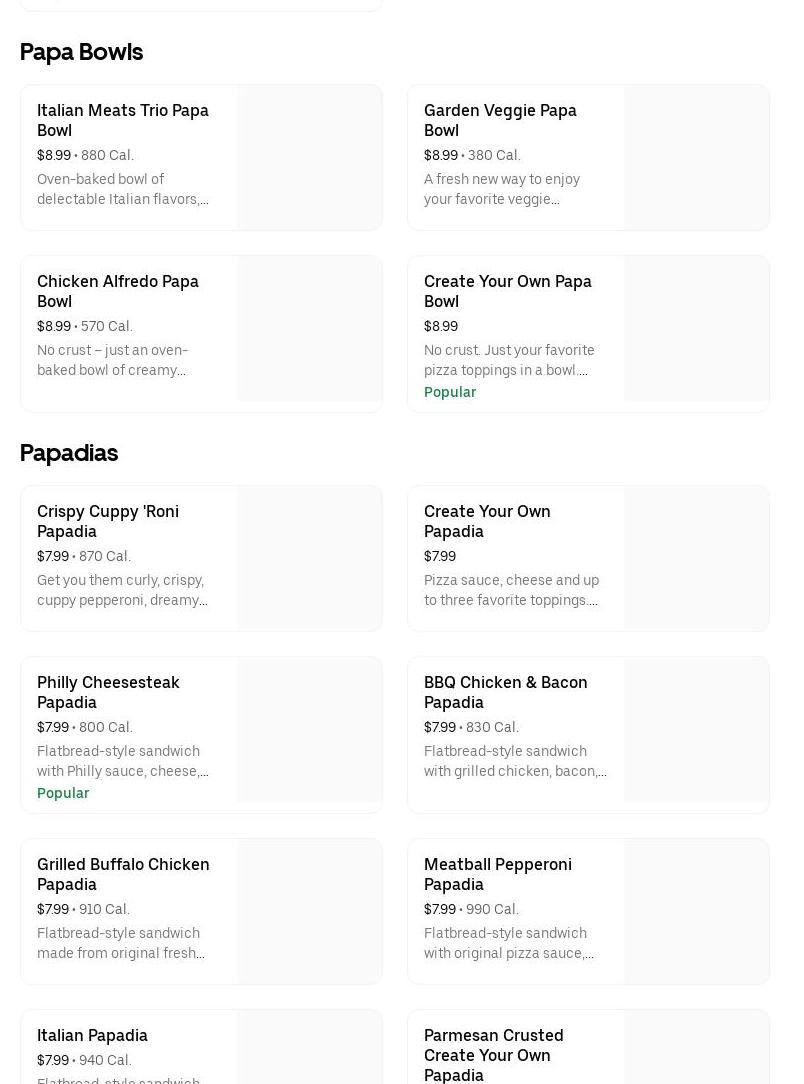The image size is (804, 1084).
Task: Click the Italian Papadia title
Action: 92,1035
